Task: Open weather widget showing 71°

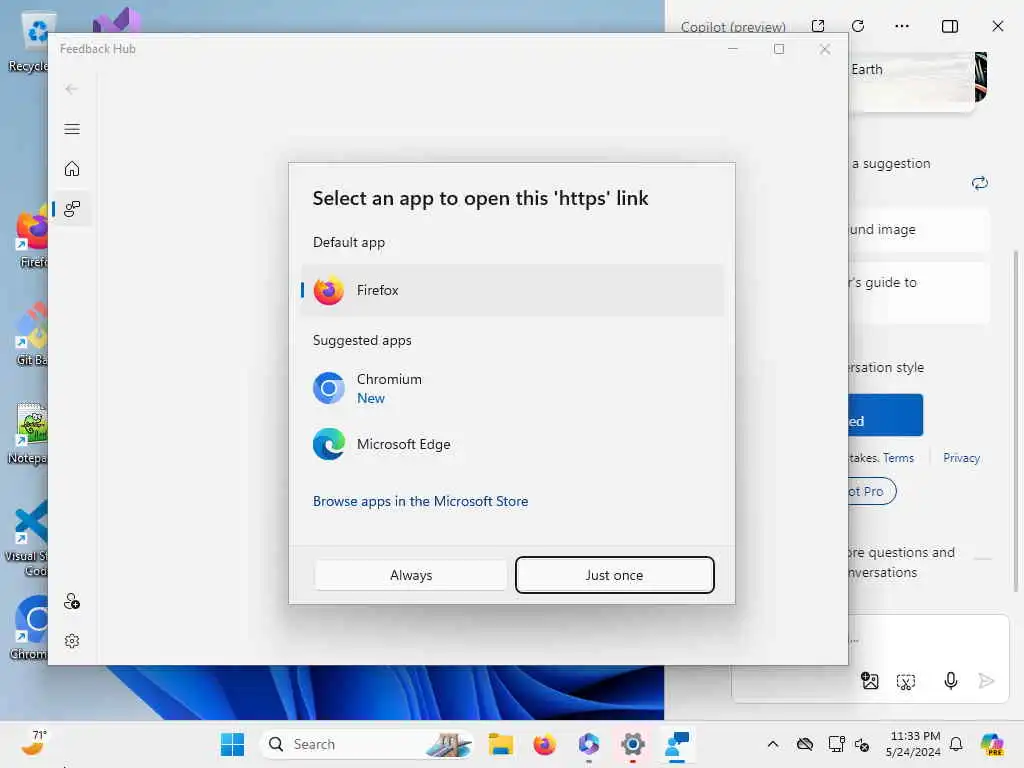Action: [x=34, y=744]
